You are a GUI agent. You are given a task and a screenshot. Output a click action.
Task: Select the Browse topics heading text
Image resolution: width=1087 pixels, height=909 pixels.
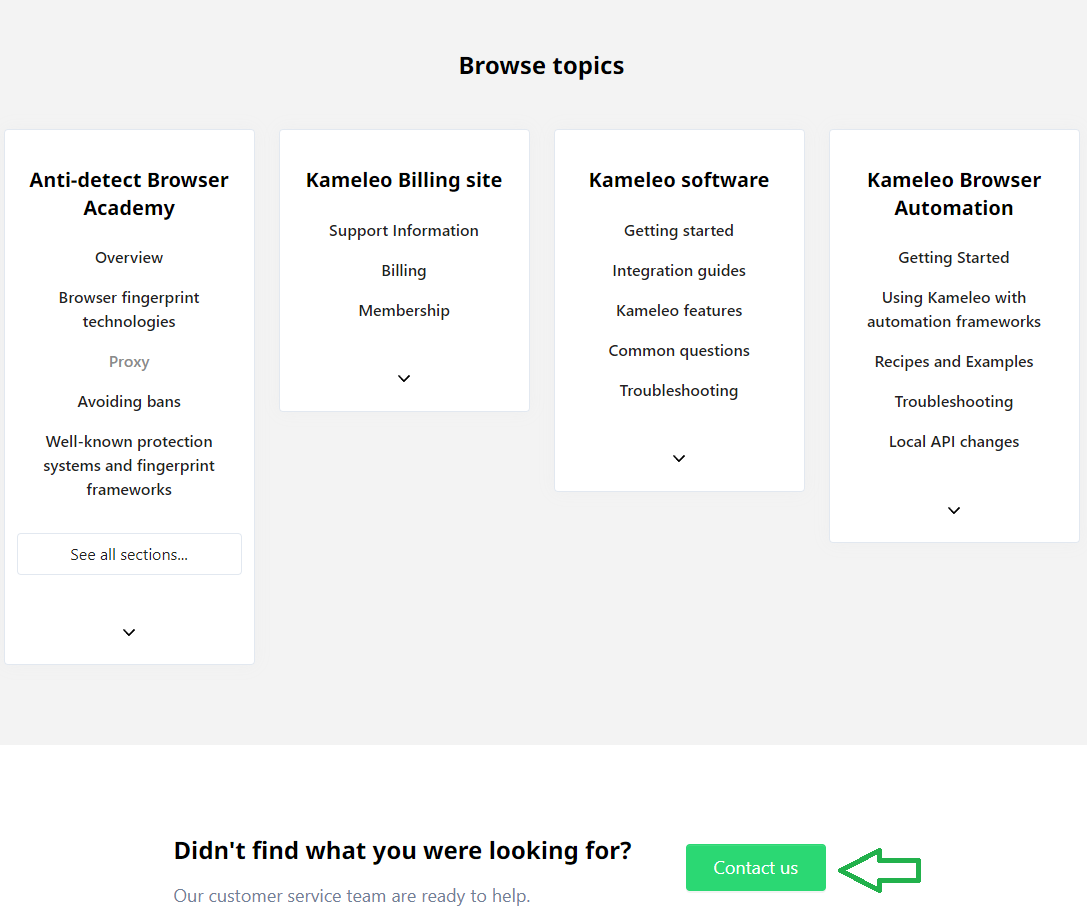pos(541,66)
